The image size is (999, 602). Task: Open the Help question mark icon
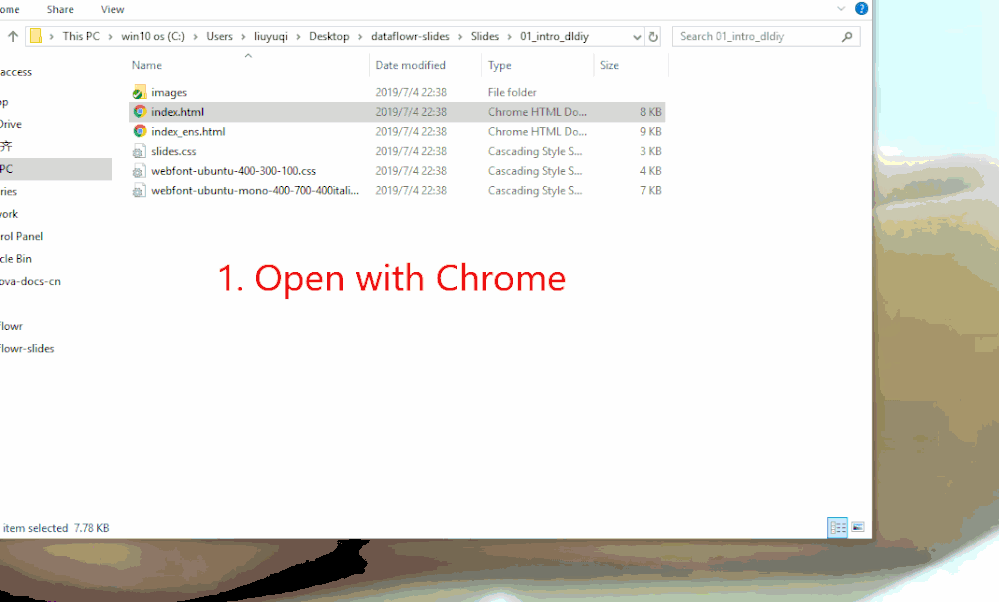[x=861, y=8]
